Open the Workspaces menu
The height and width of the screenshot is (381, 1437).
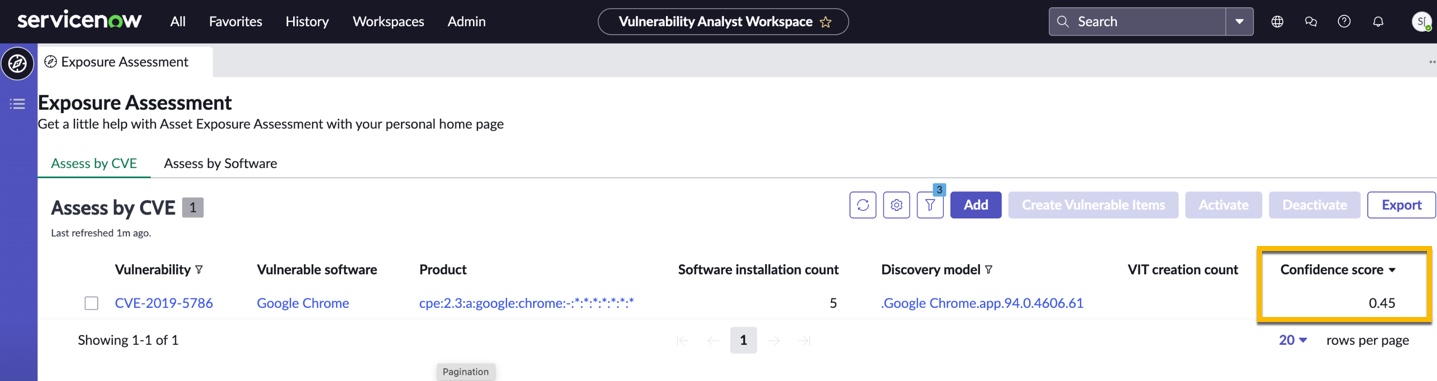388,21
